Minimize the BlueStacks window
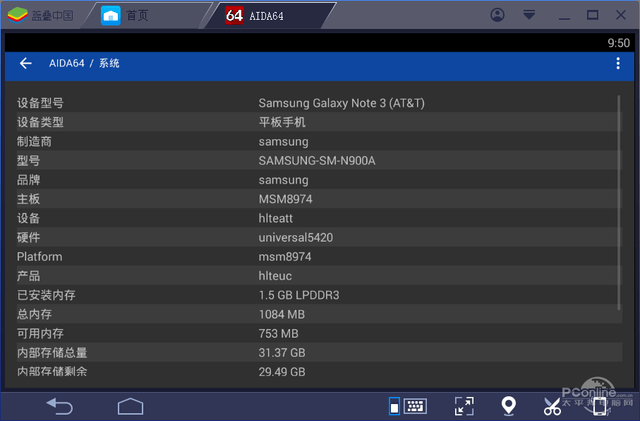 pos(564,18)
